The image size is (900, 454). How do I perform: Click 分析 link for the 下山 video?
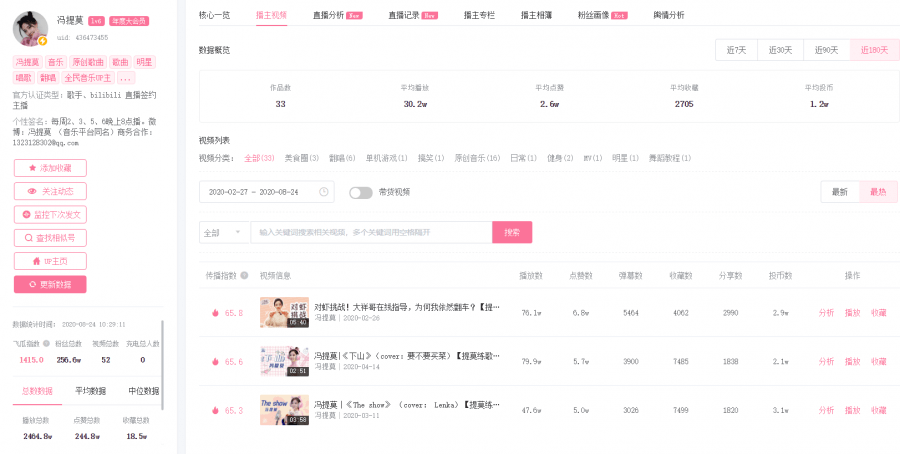tap(826, 362)
